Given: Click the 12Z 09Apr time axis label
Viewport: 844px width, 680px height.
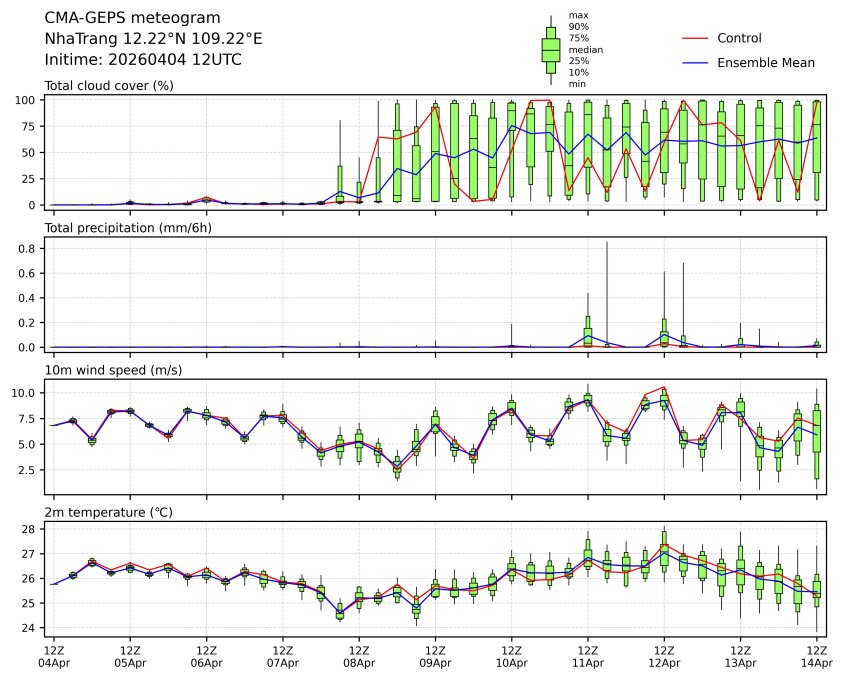Looking at the screenshot, I should pos(435,656).
